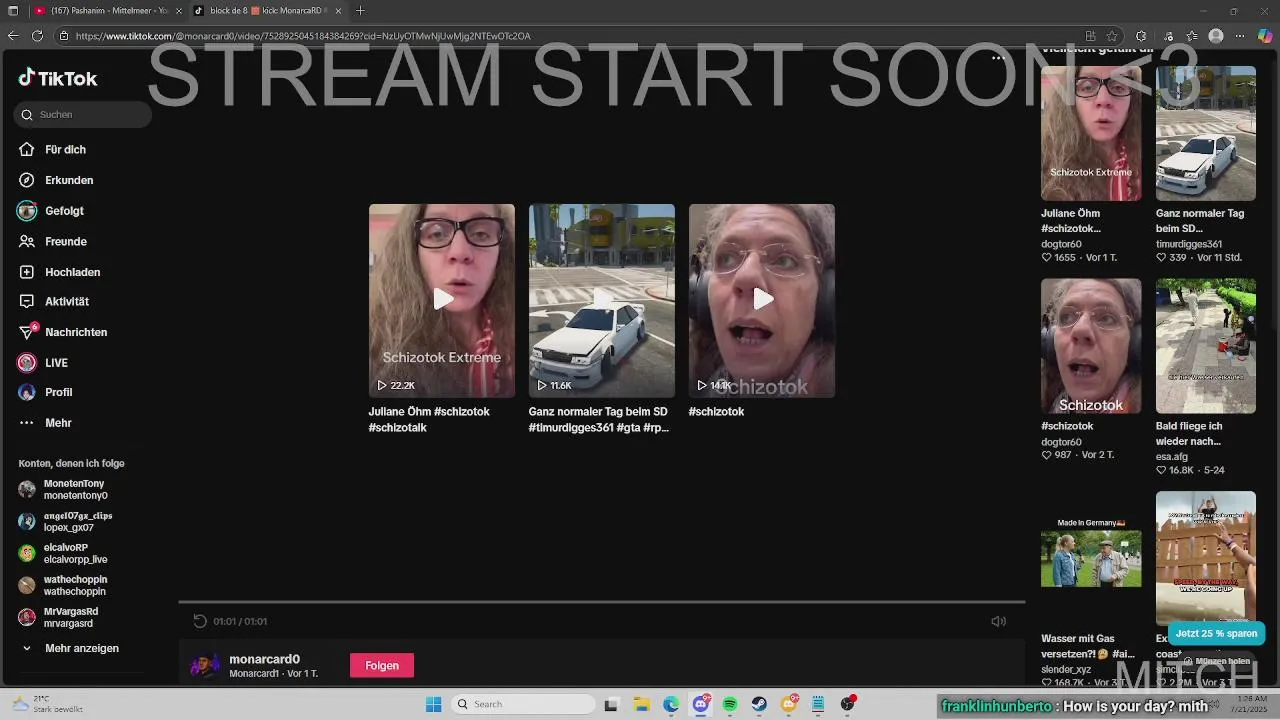Click the Münzen holen button

1217,661
